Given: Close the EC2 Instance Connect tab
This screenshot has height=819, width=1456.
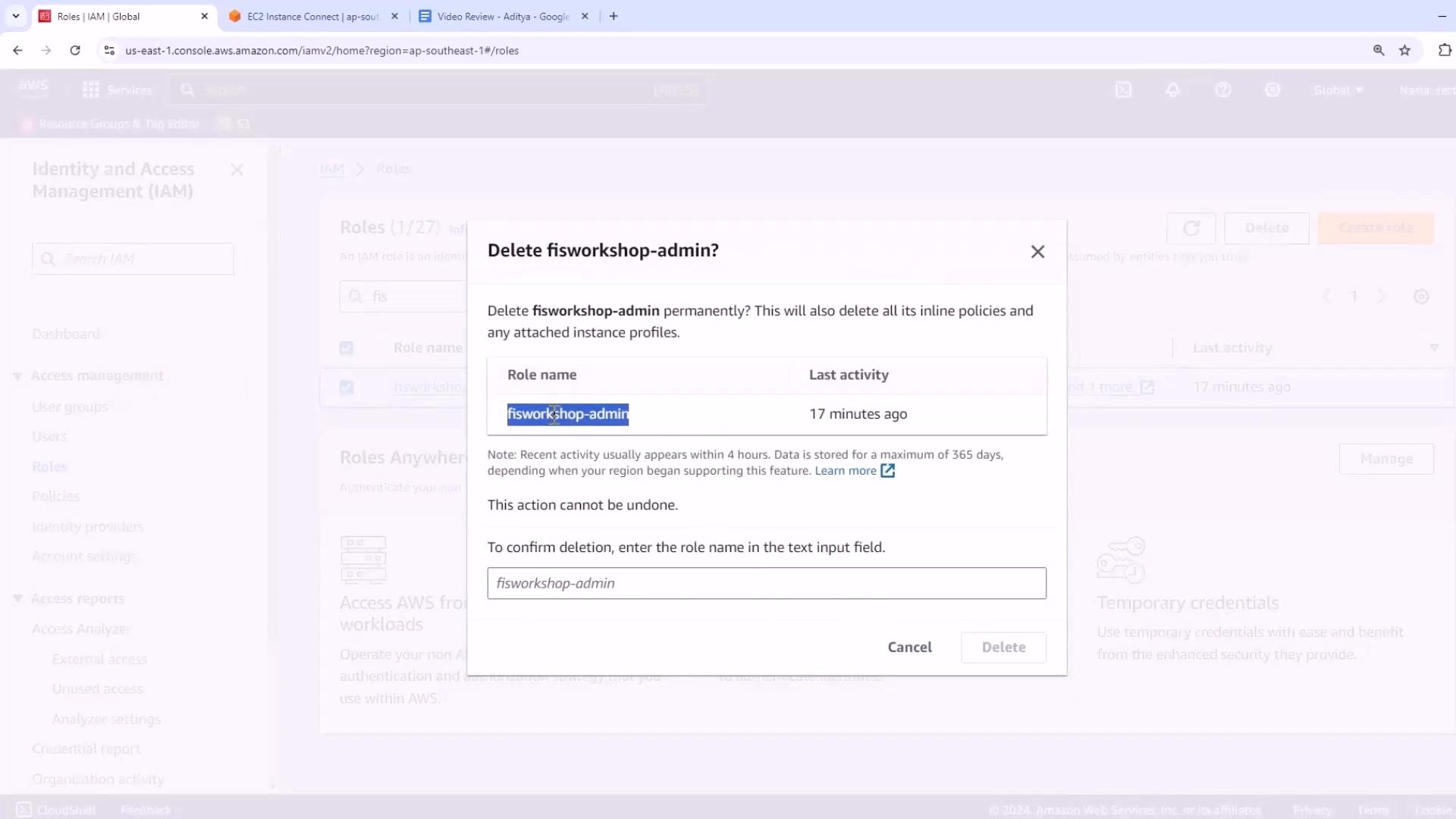Looking at the screenshot, I should point(394,16).
